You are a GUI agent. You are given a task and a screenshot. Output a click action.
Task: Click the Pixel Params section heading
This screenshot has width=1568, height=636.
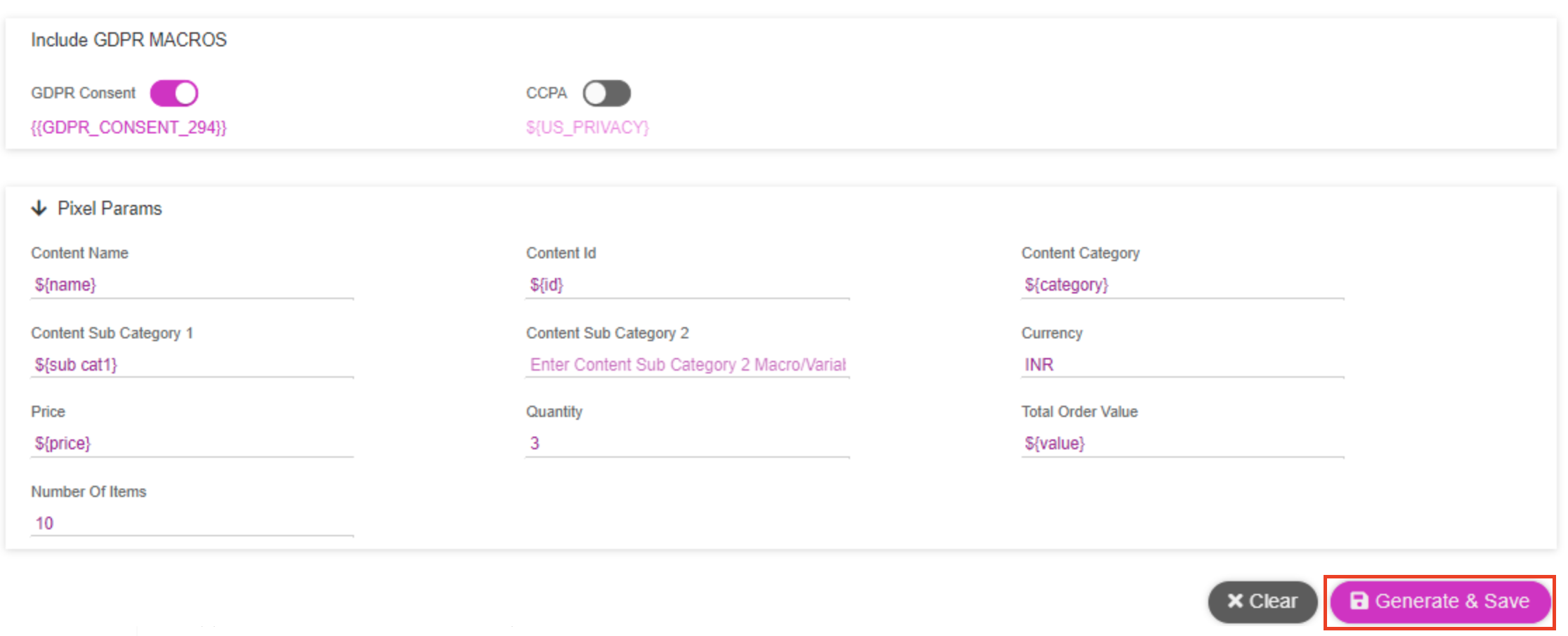pos(110,208)
